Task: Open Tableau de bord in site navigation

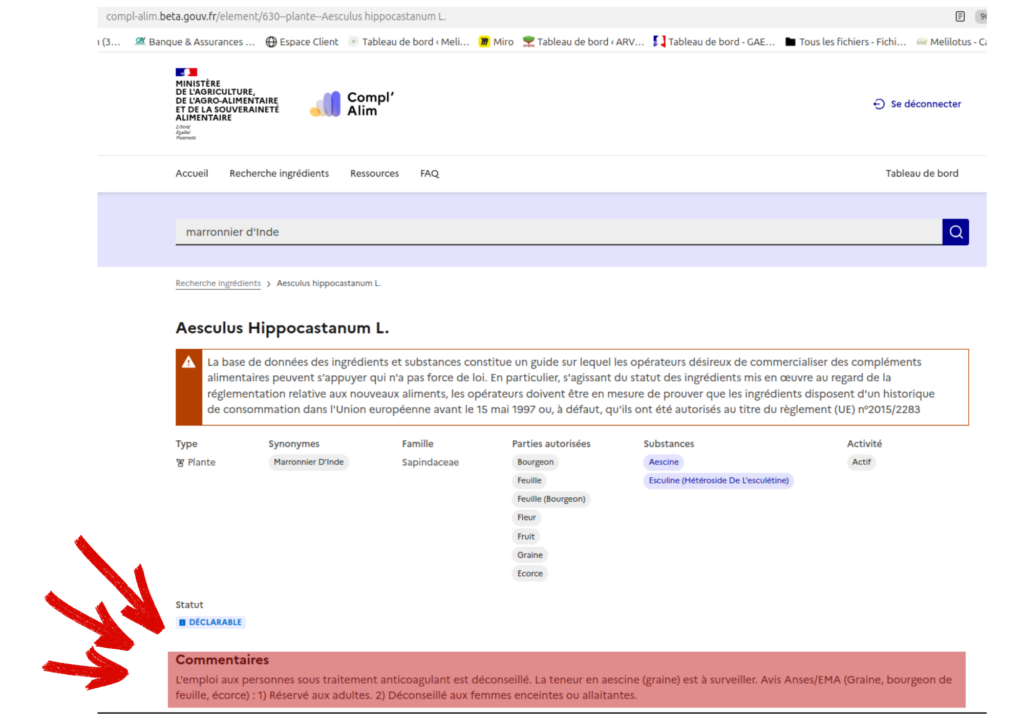Action: tap(921, 174)
